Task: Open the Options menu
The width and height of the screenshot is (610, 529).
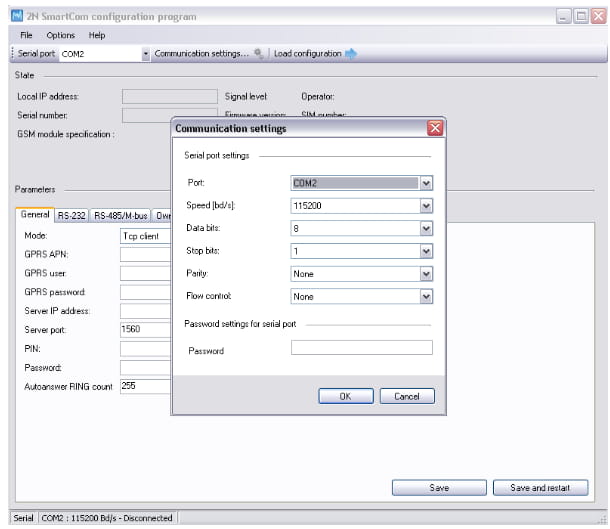Action: tap(61, 35)
